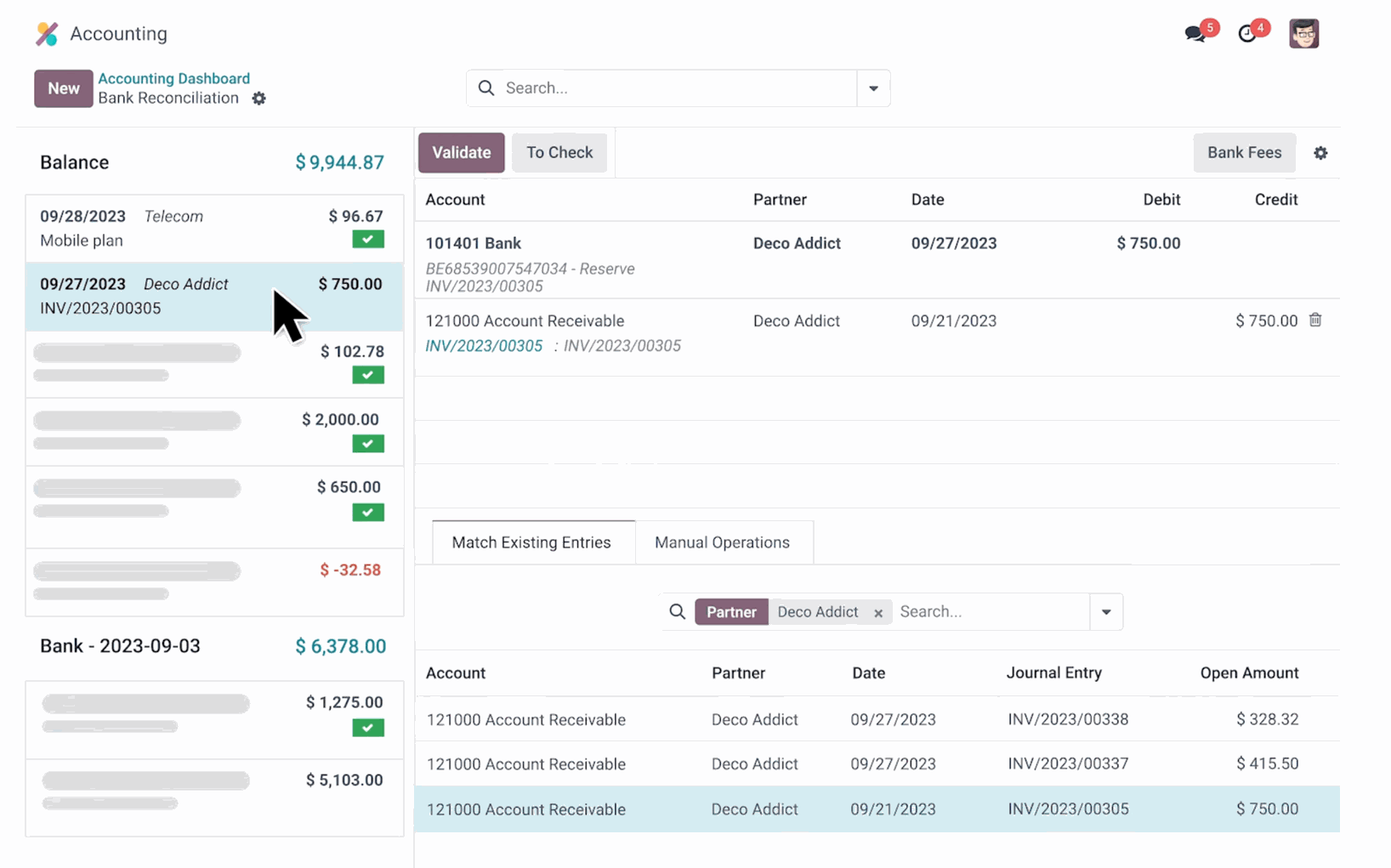Open the settings gear next to Bank Fees
Image resolution: width=1391 pixels, height=868 pixels.
pyautogui.click(x=1320, y=153)
